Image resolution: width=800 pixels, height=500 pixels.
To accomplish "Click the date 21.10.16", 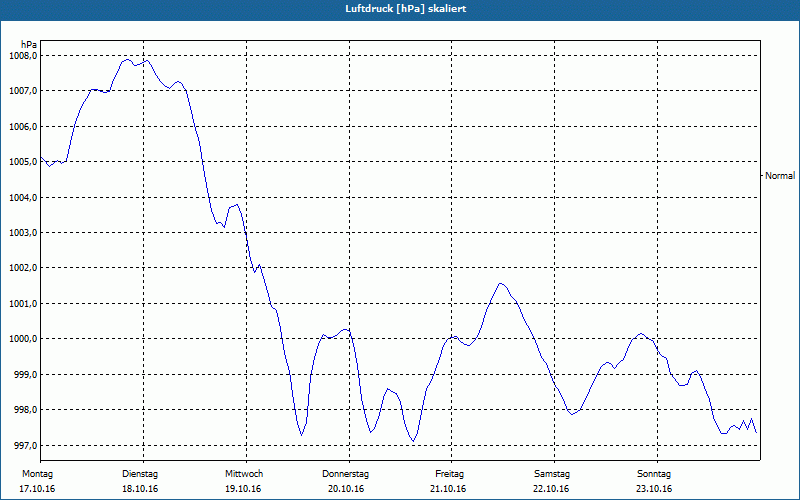I will click(448, 489).
